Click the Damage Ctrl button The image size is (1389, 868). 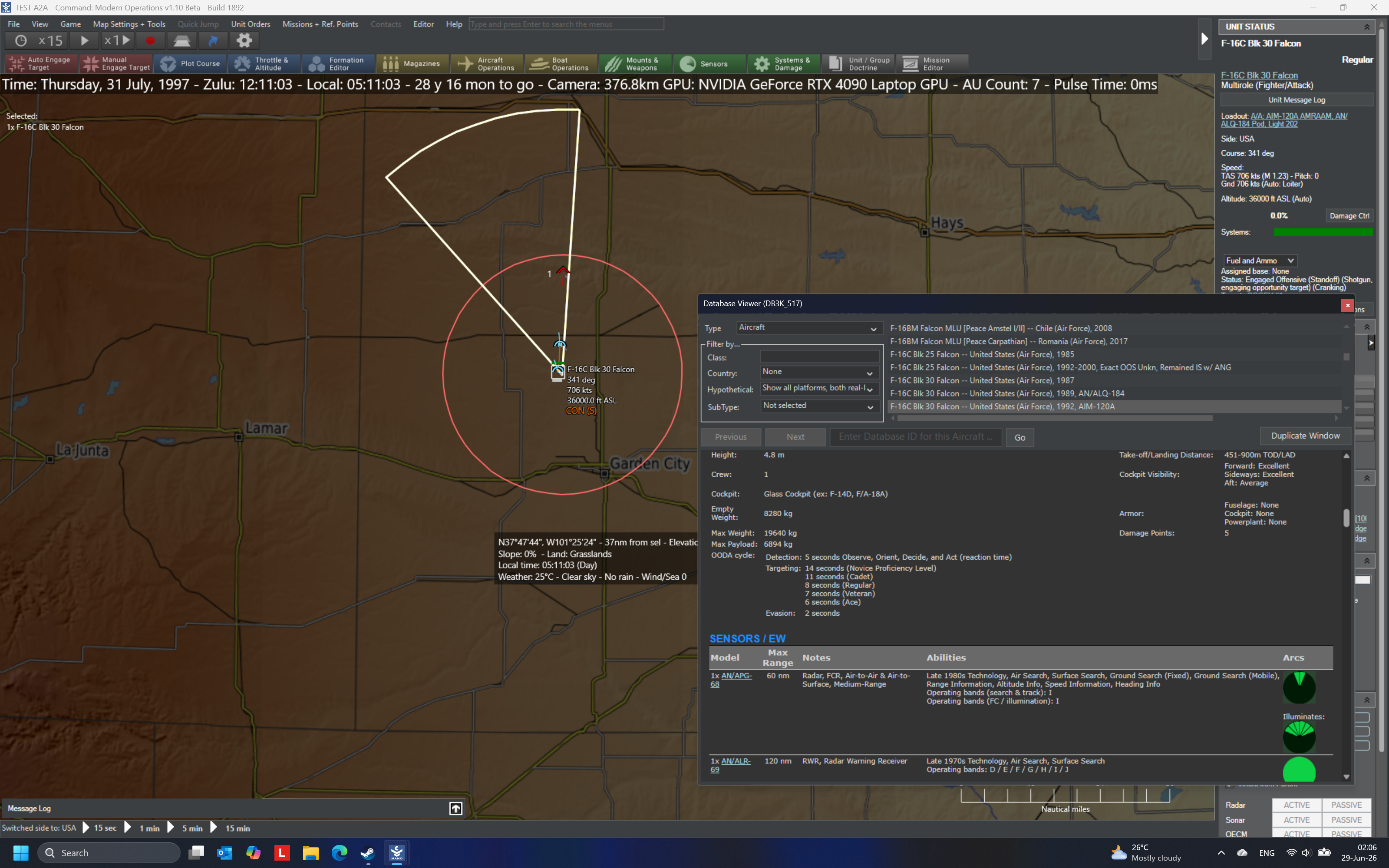tap(1349, 216)
